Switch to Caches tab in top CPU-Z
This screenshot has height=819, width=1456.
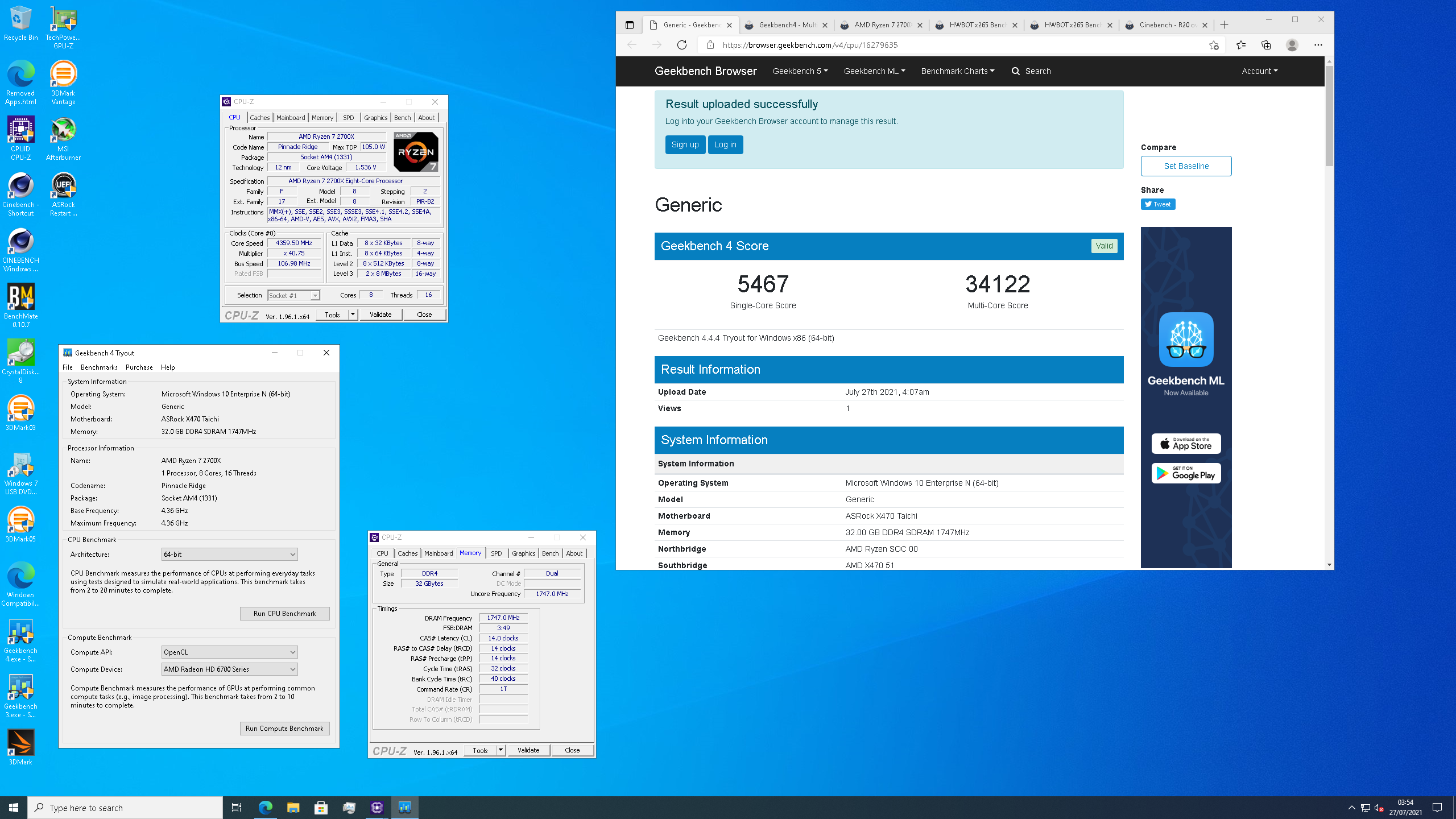click(x=260, y=118)
